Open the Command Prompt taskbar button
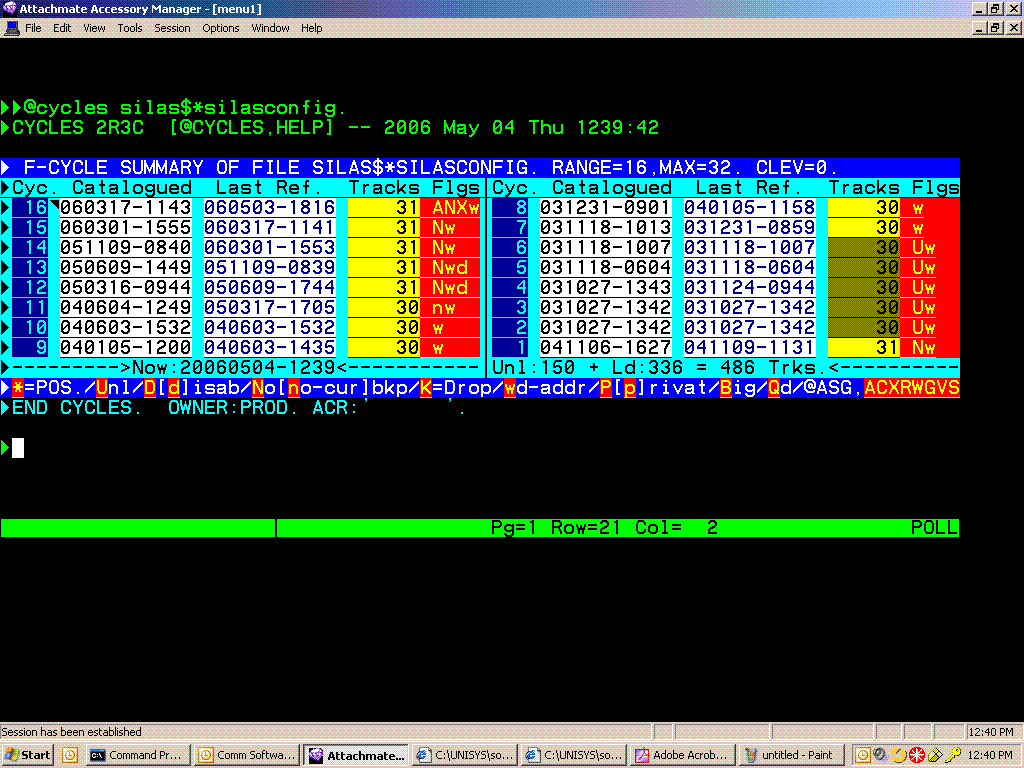The image size is (1024, 768). point(136,755)
